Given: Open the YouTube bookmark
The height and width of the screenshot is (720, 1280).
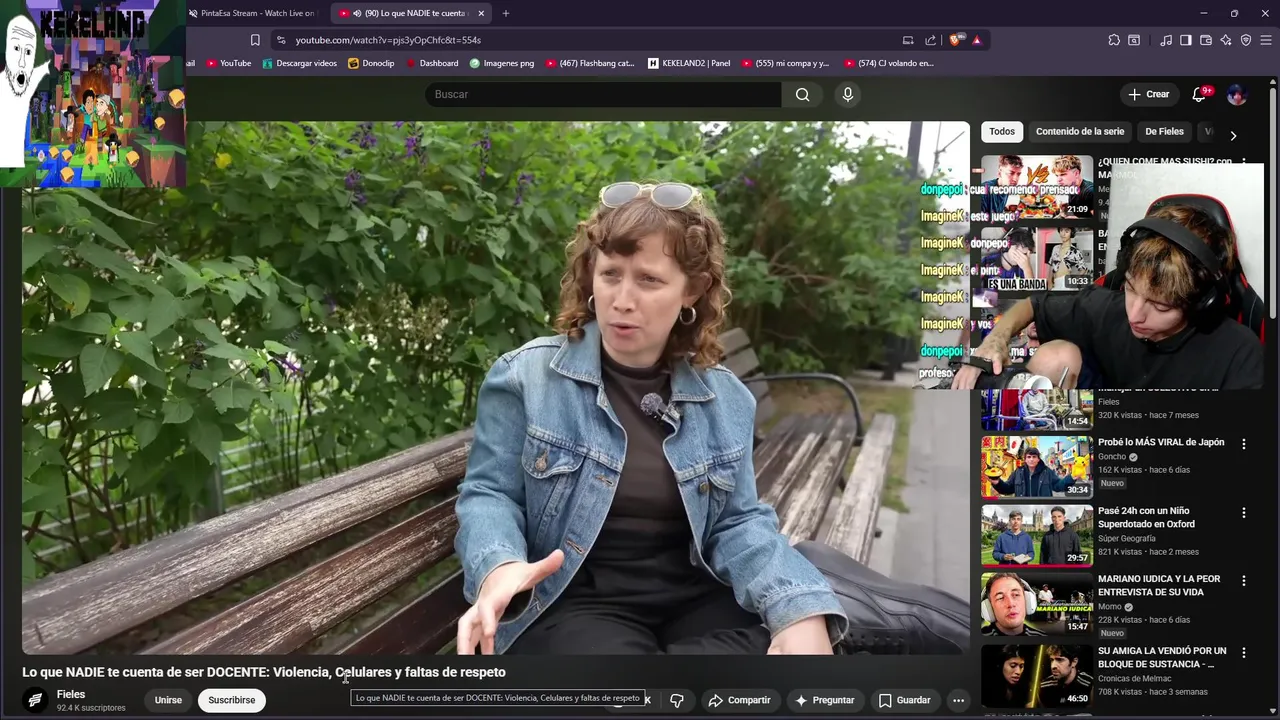Looking at the screenshot, I should (x=229, y=63).
